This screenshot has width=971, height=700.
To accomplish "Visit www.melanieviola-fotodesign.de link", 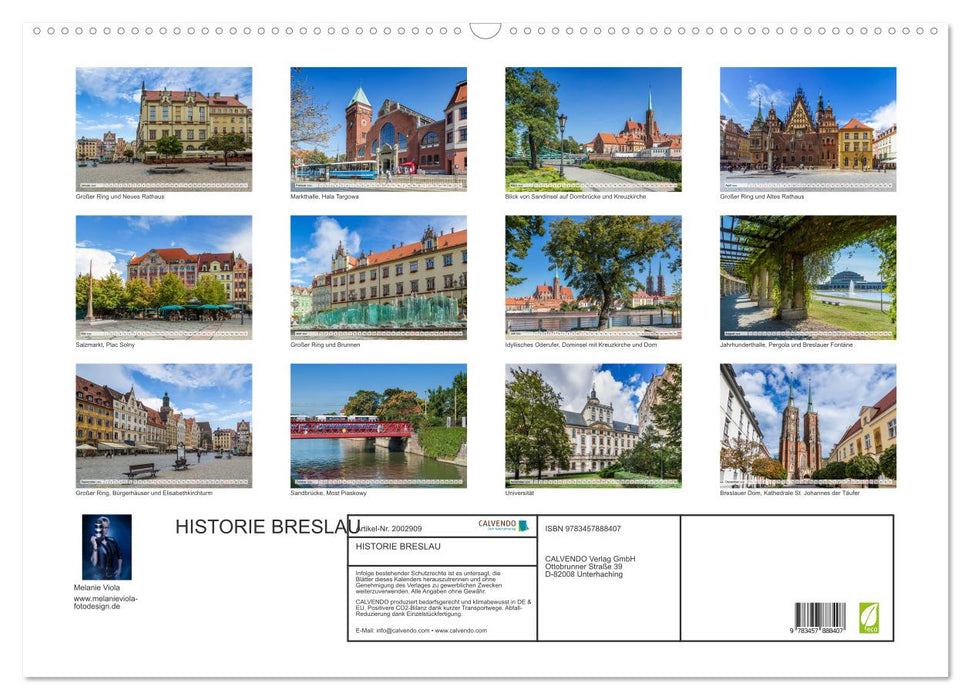I will [107, 600].
